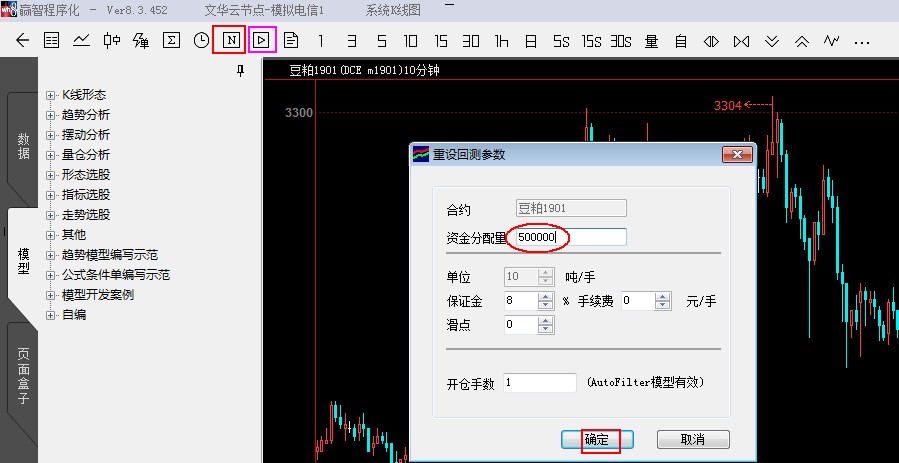Click the boxed play icon in toolbar

(261, 41)
